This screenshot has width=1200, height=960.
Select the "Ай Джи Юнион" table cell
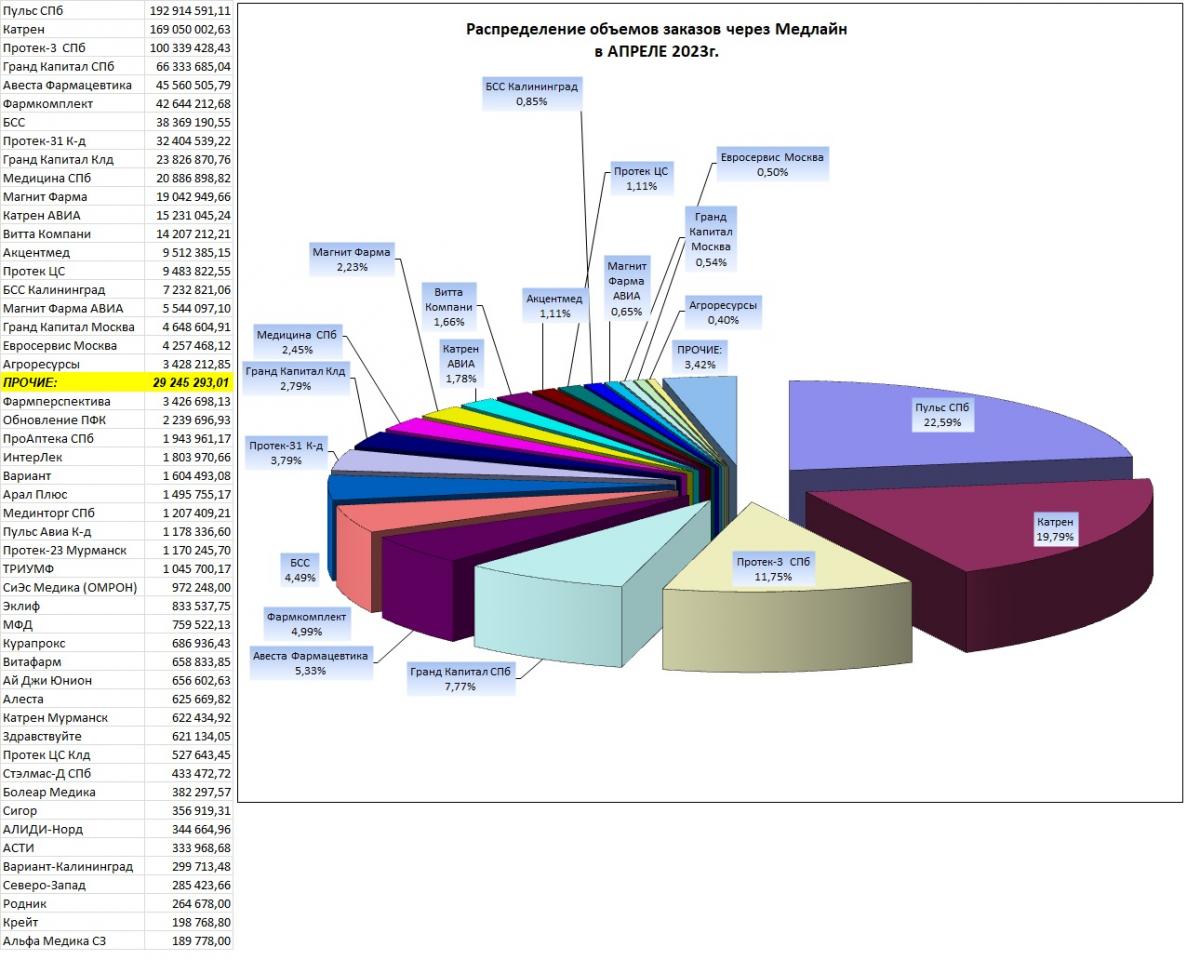pyautogui.click(x=72, y=680)
